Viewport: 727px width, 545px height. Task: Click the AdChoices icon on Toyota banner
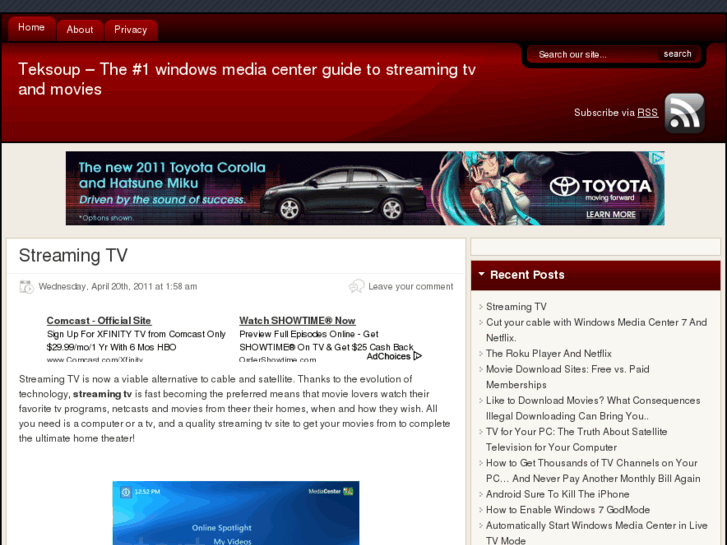(x=658, y=158)
